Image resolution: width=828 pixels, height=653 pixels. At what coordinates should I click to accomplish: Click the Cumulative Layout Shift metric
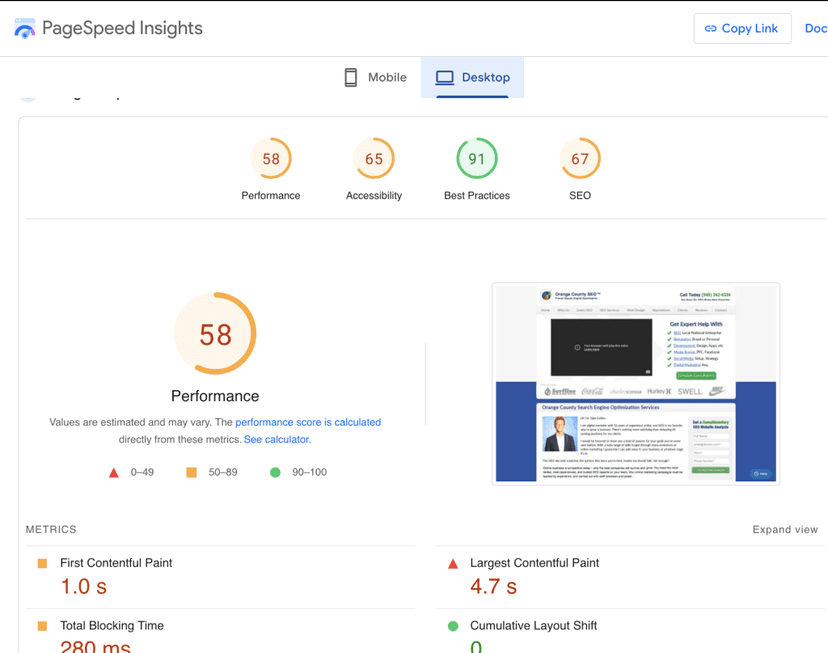pos(533,625)
